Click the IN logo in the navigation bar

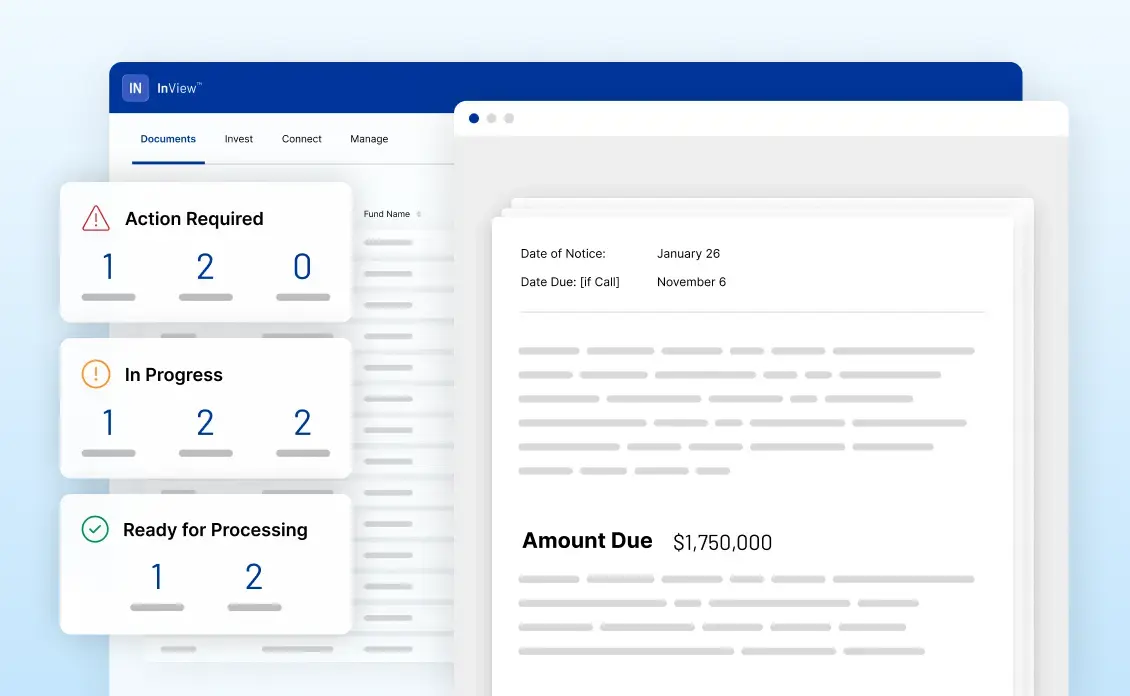135,87
